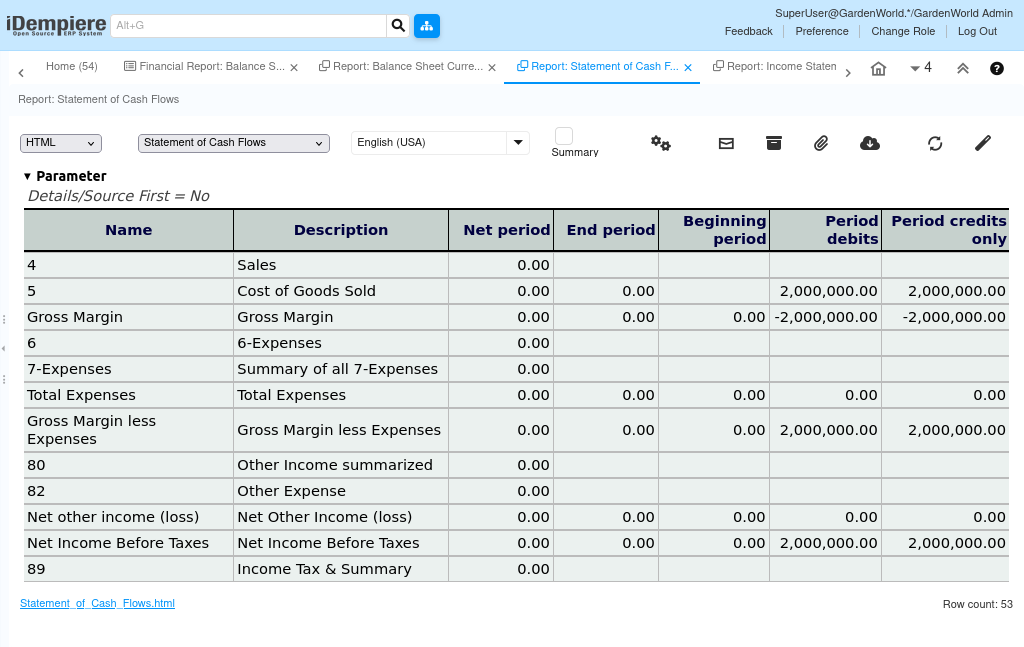
Task: Switch to Home (54) tab
Action: 72,66
